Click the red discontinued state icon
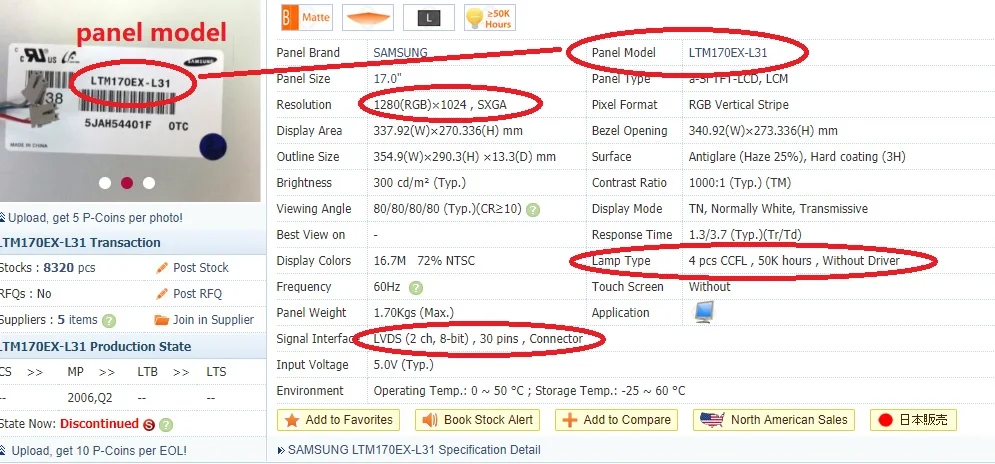Image resolution: width=995 pixels, height=464 pixels. [x=149, y=425]
